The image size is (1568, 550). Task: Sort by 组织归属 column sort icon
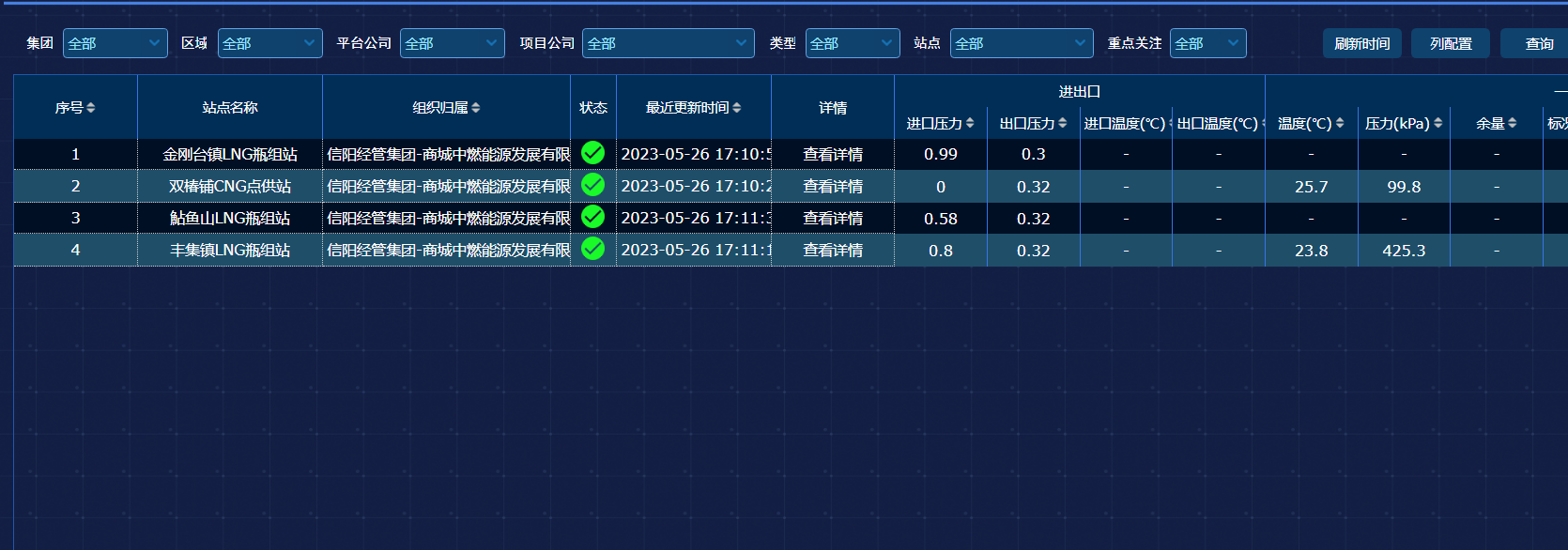(476, 108)
